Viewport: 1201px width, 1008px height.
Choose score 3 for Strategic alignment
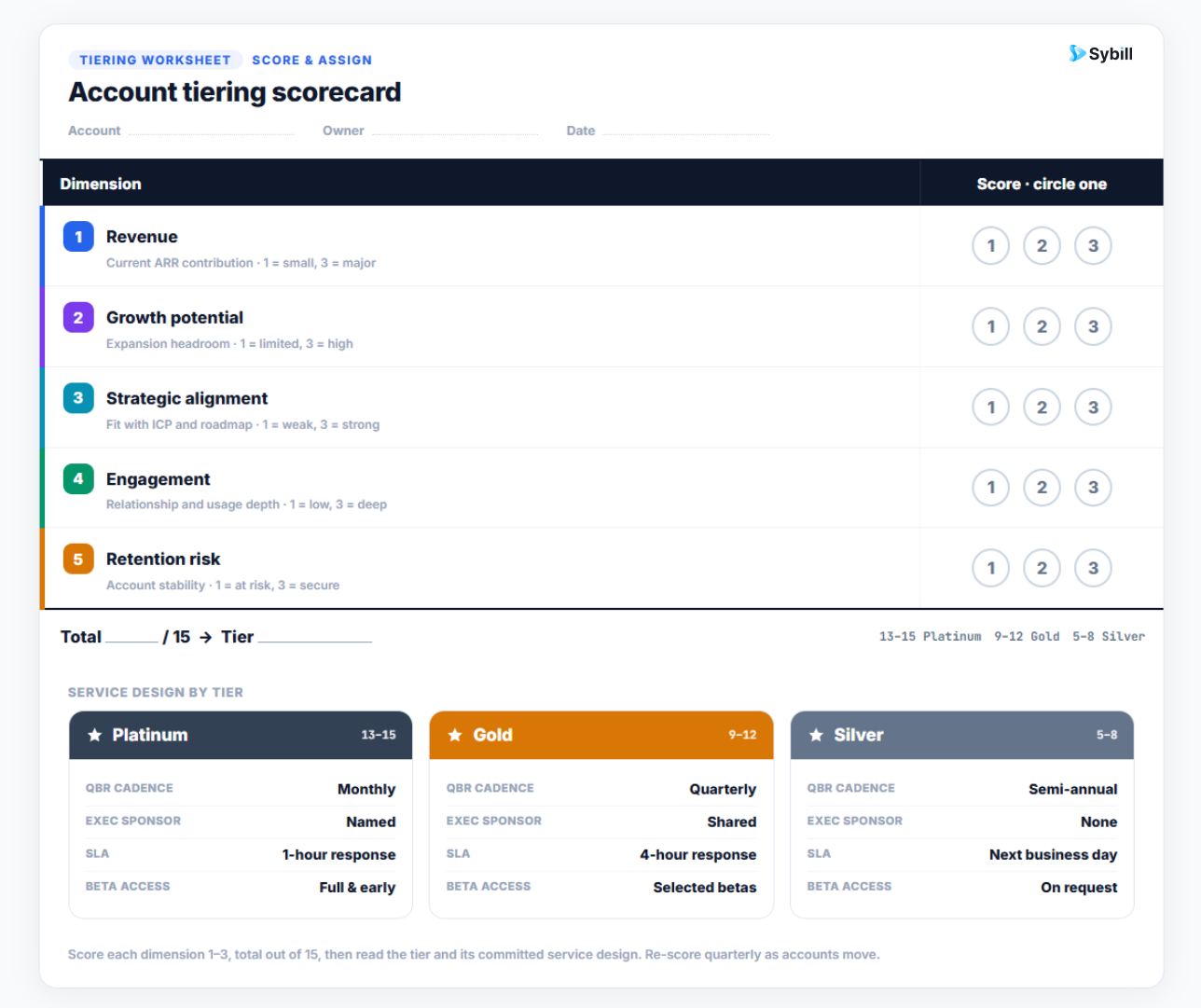click(x=1093, y=407)
